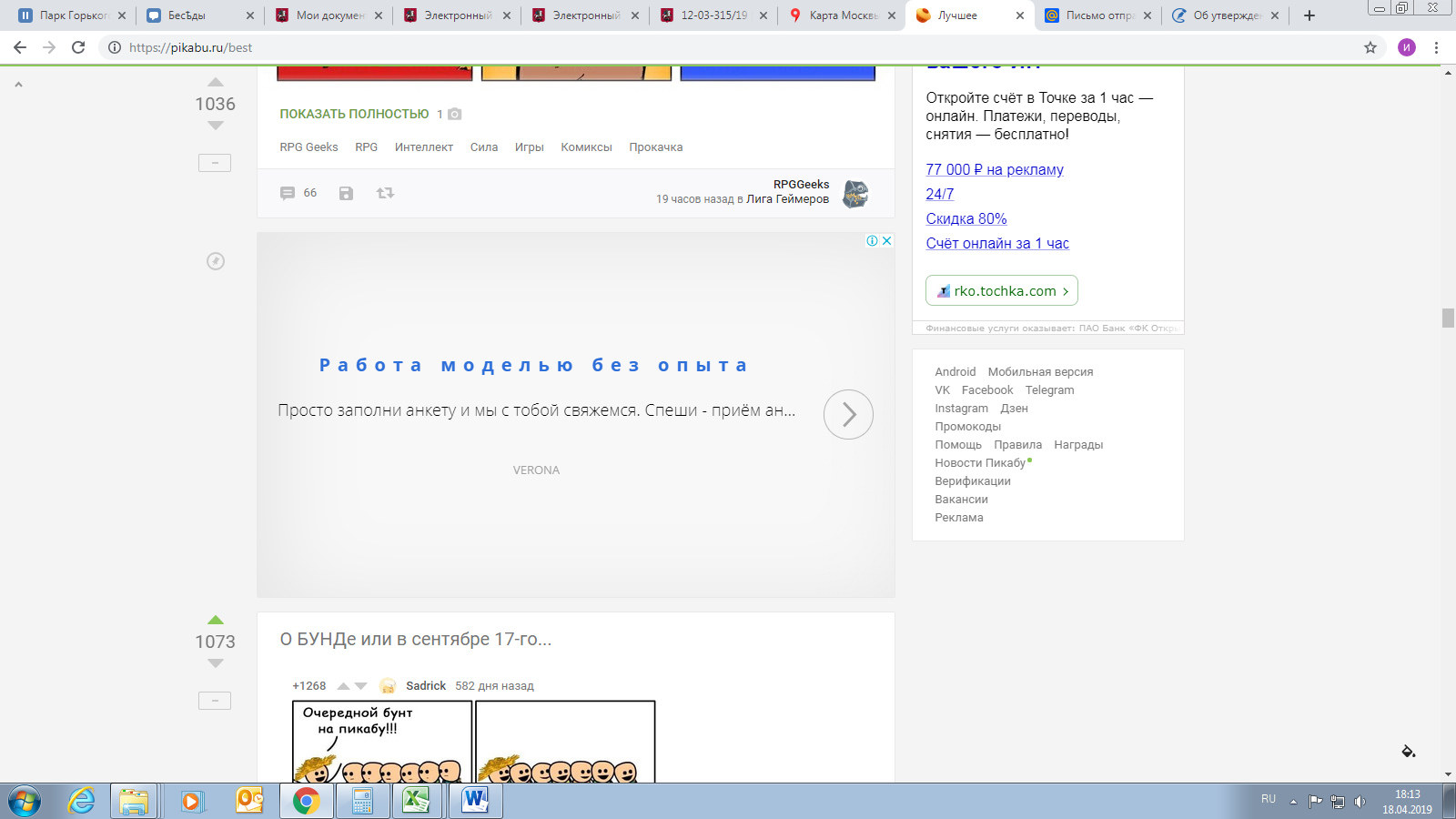
Task: Click the ad's next arrow button
Action: coord(848,415)
